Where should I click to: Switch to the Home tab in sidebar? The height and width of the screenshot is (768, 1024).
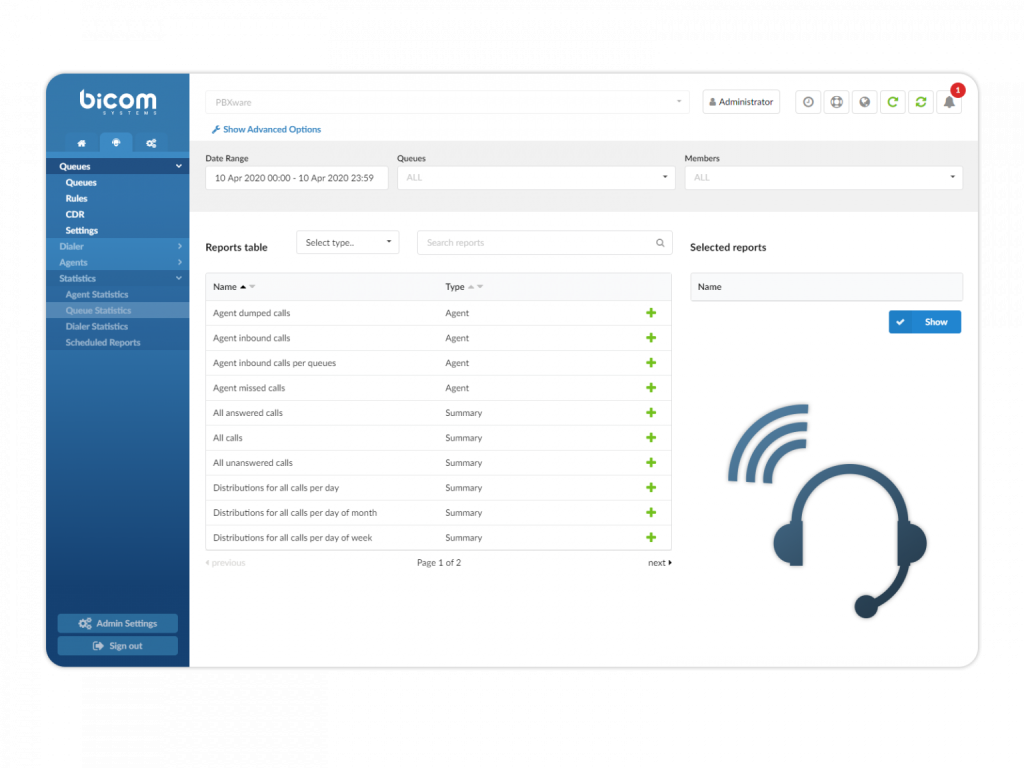[x=81, y=143]
